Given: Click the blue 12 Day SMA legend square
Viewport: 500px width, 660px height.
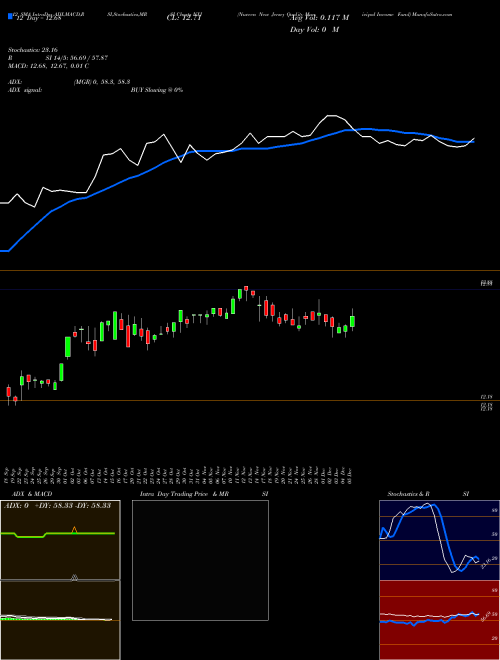Looking at the screenshot, I should coord(10,17).
